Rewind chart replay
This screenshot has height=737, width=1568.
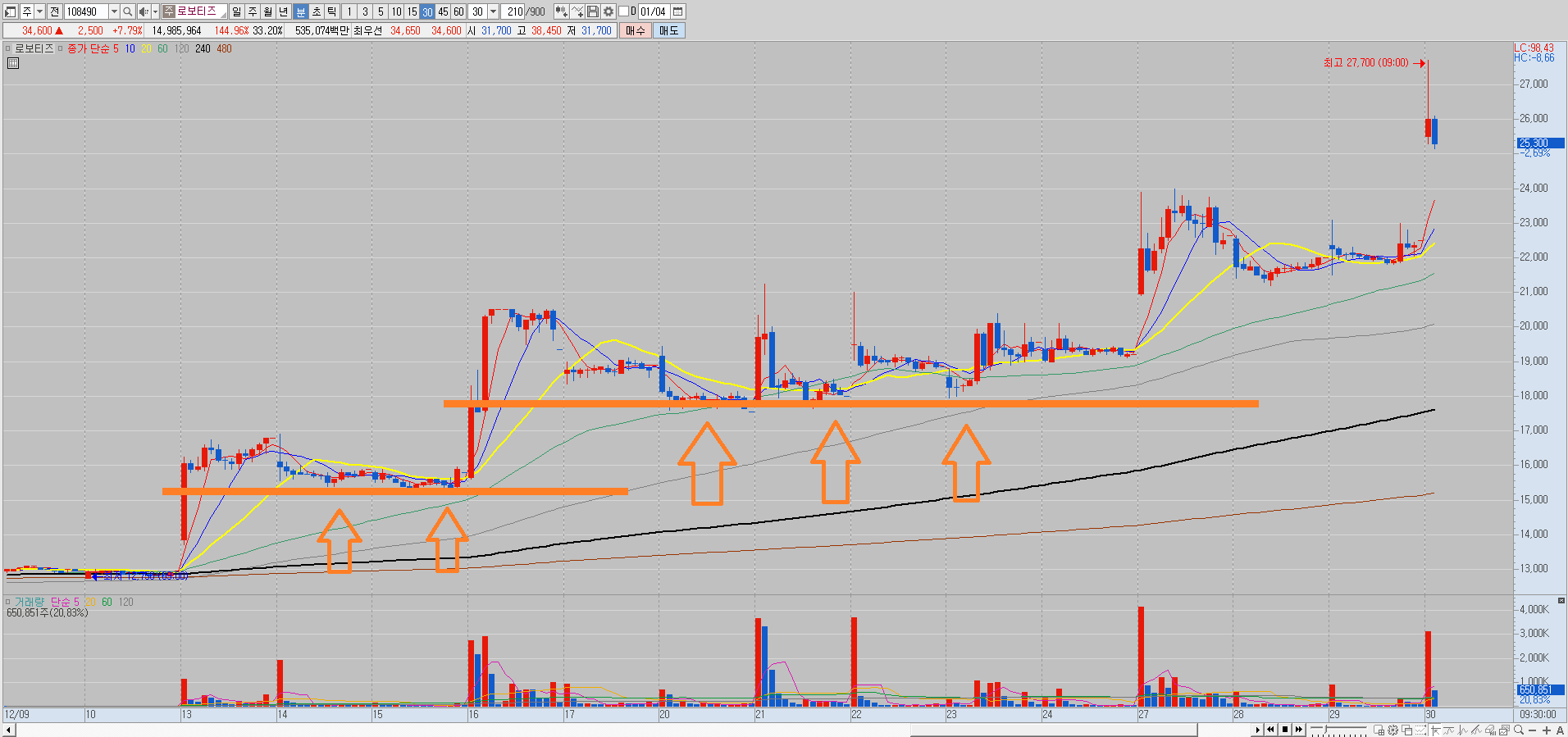[1271, 730]
